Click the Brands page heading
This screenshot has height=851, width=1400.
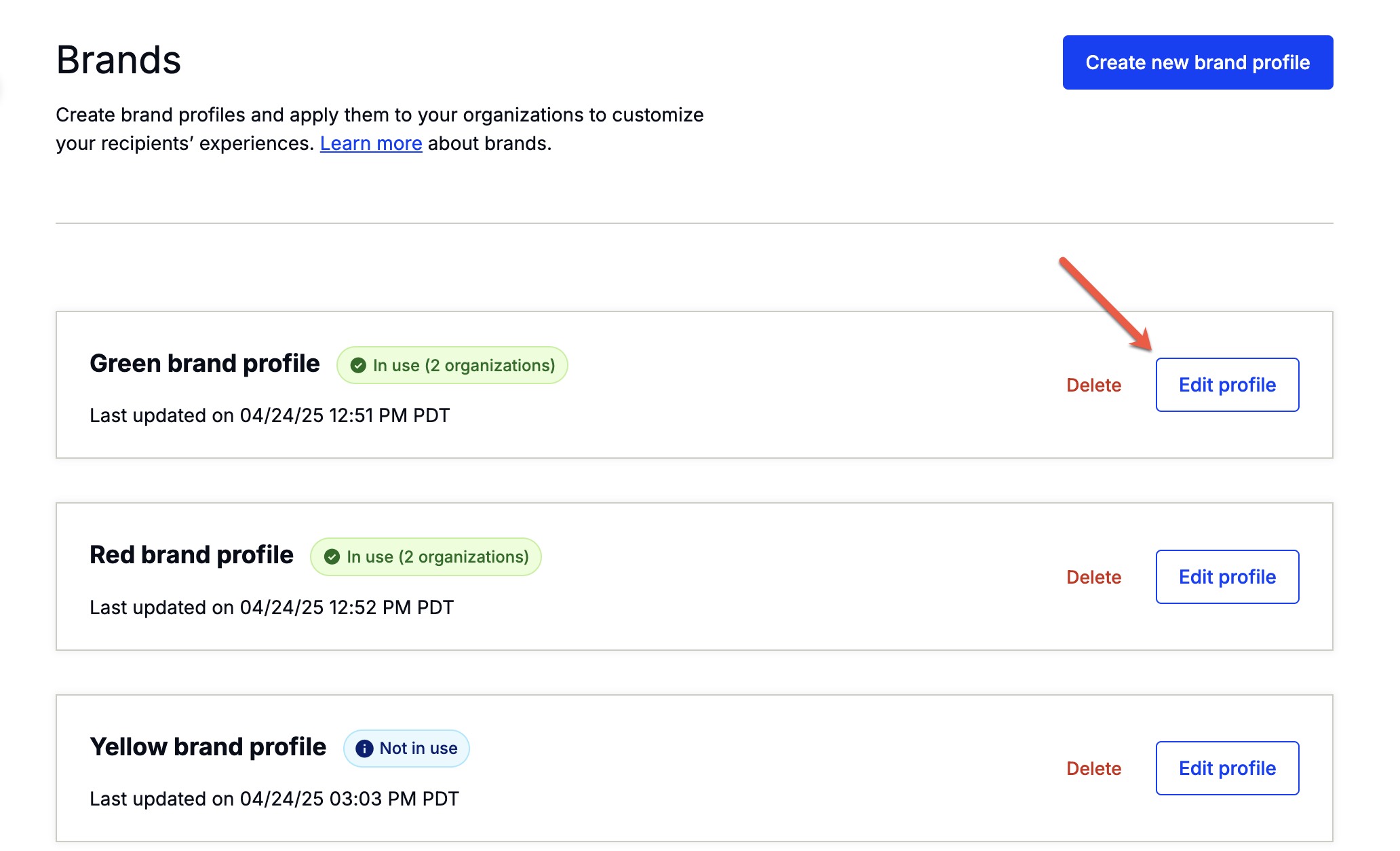119,60
